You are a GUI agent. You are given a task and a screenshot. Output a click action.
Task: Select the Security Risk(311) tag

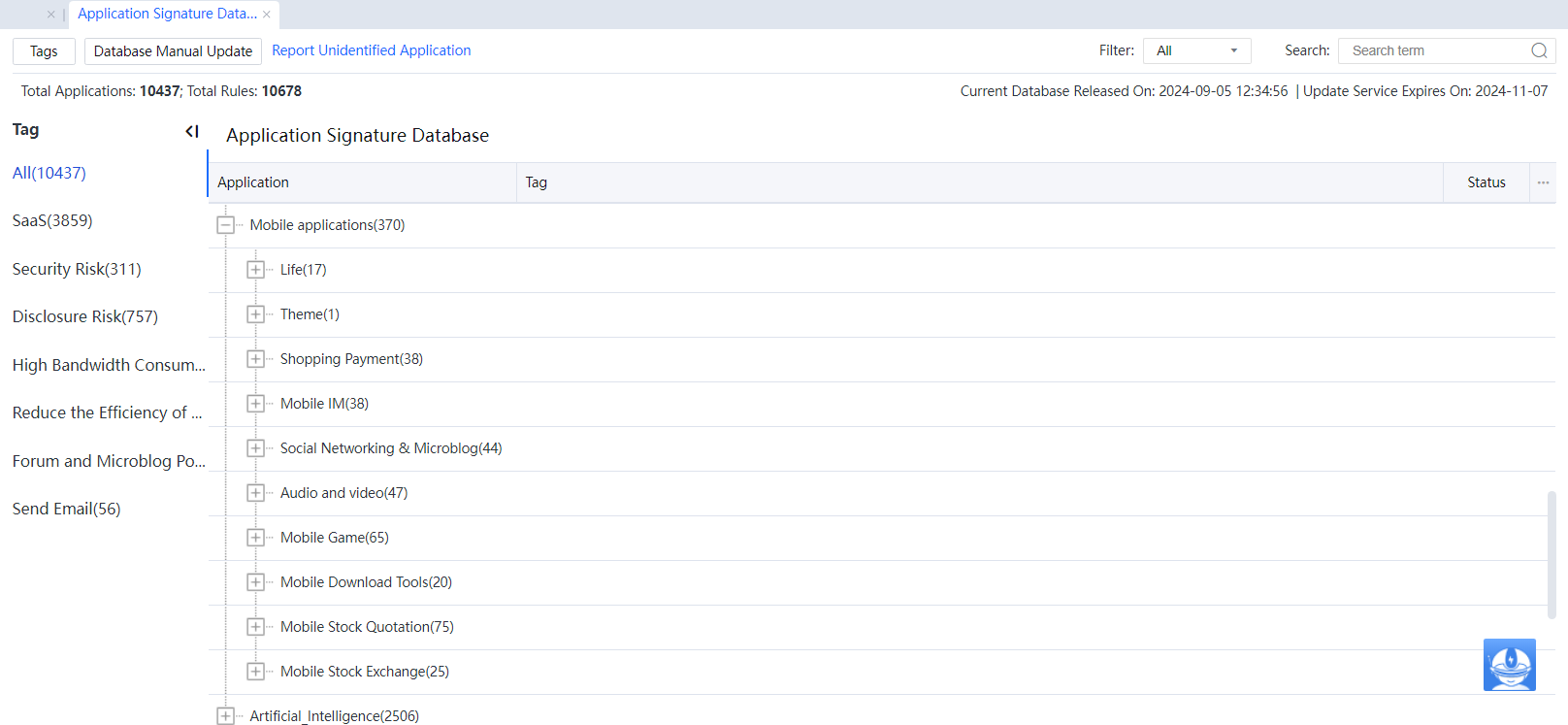tap(77, 269)
